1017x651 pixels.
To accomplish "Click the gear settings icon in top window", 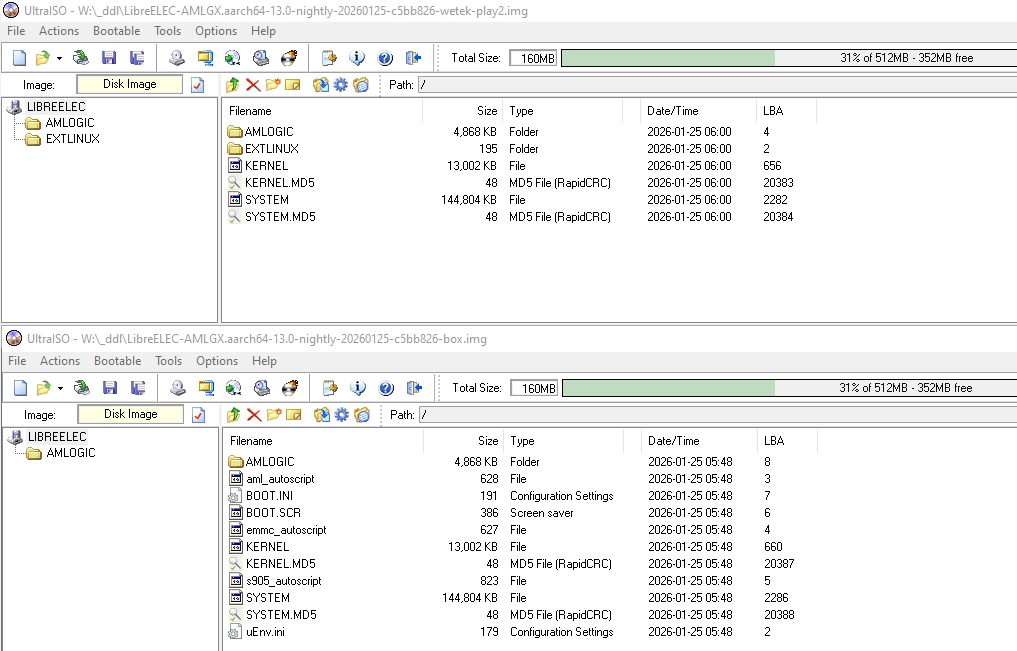I will (x=340, y=85).
